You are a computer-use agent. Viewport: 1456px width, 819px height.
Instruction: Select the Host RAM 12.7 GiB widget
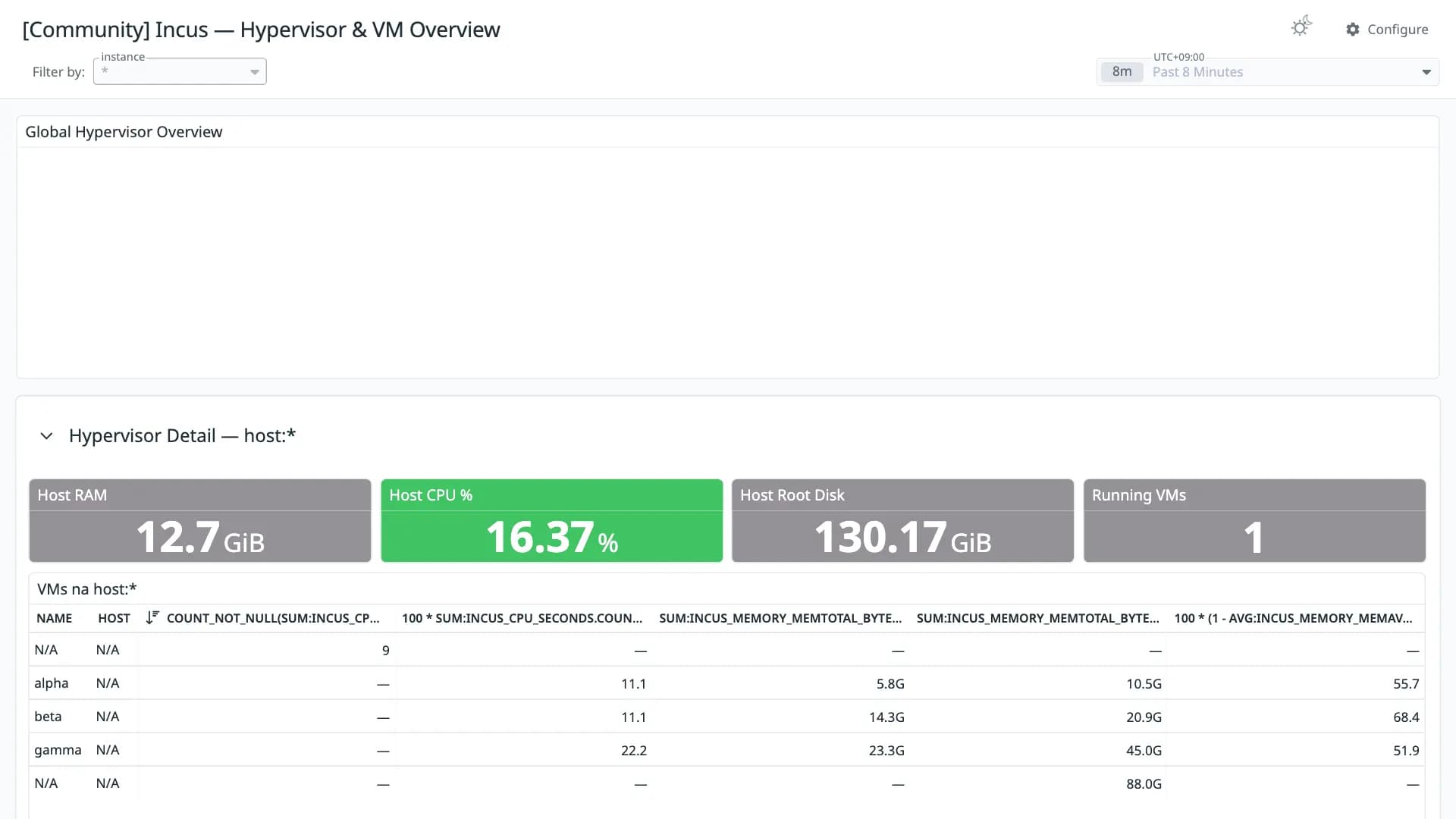[200, 520]
